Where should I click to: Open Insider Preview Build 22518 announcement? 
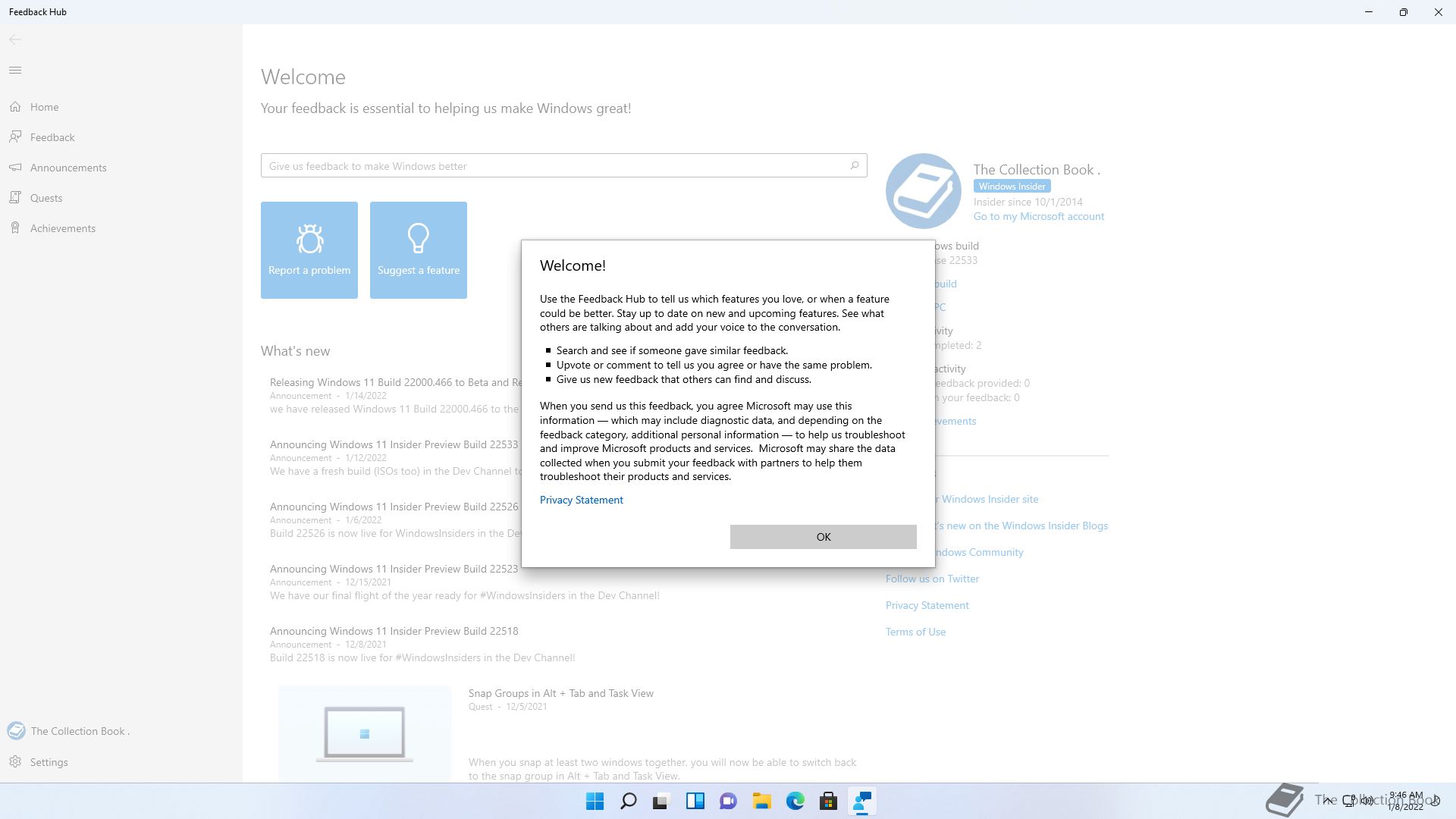422,644
